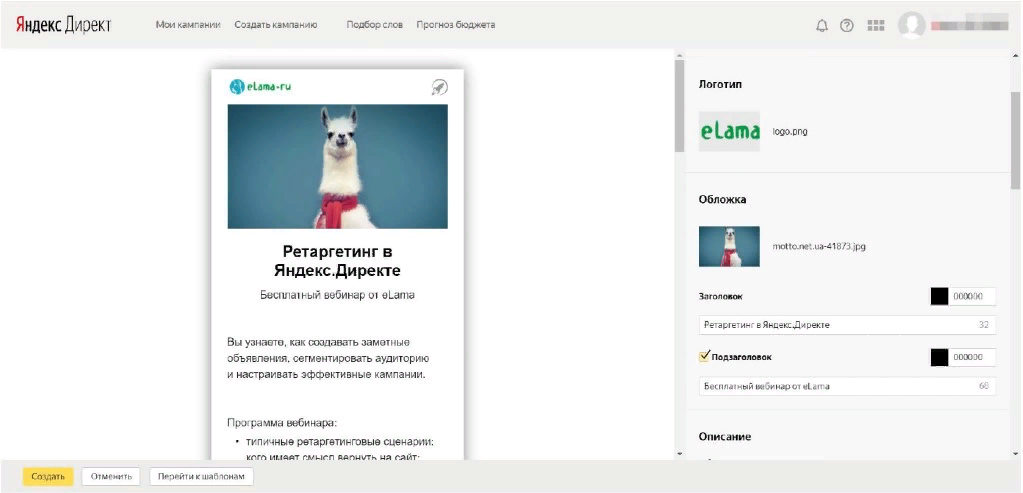Toggle the Подзаголовок checkbox
The image size is (1023, 493).
click(704, 356)
